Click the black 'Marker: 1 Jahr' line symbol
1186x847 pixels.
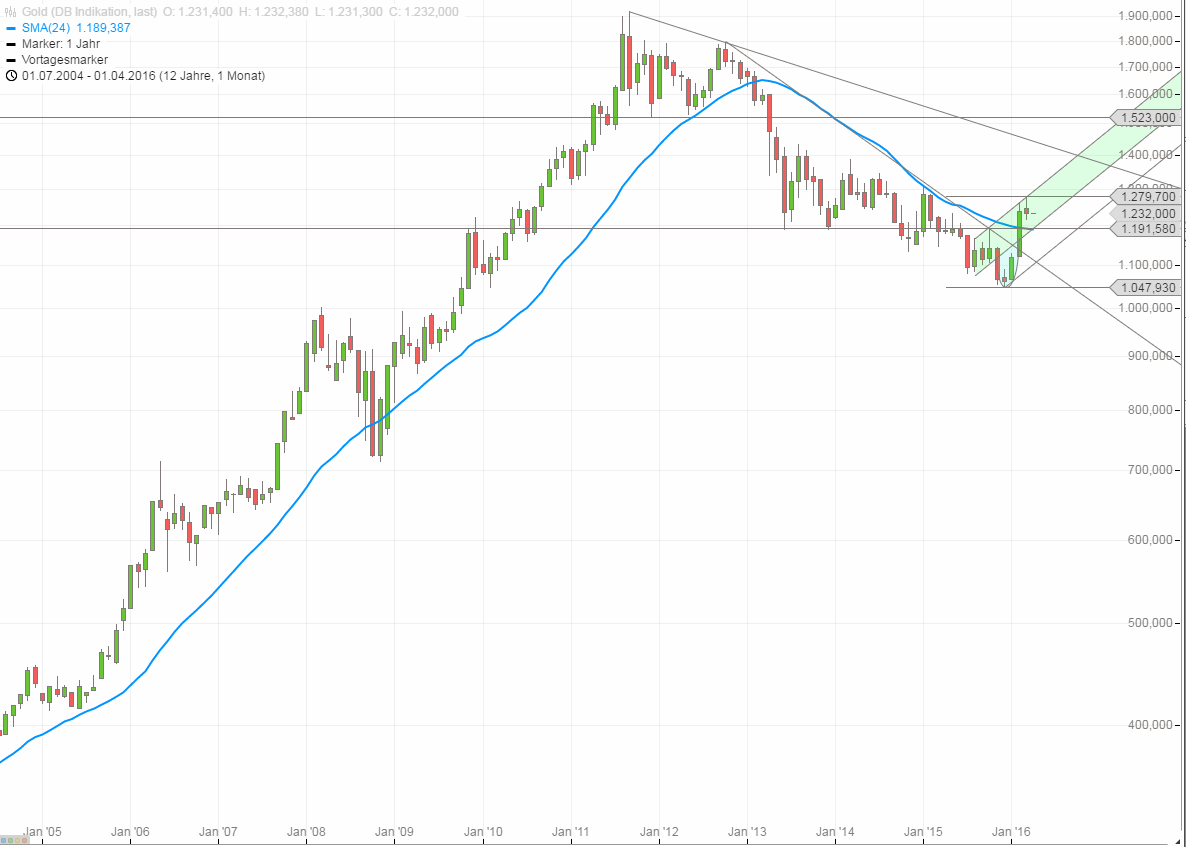[x=9, y=44]
